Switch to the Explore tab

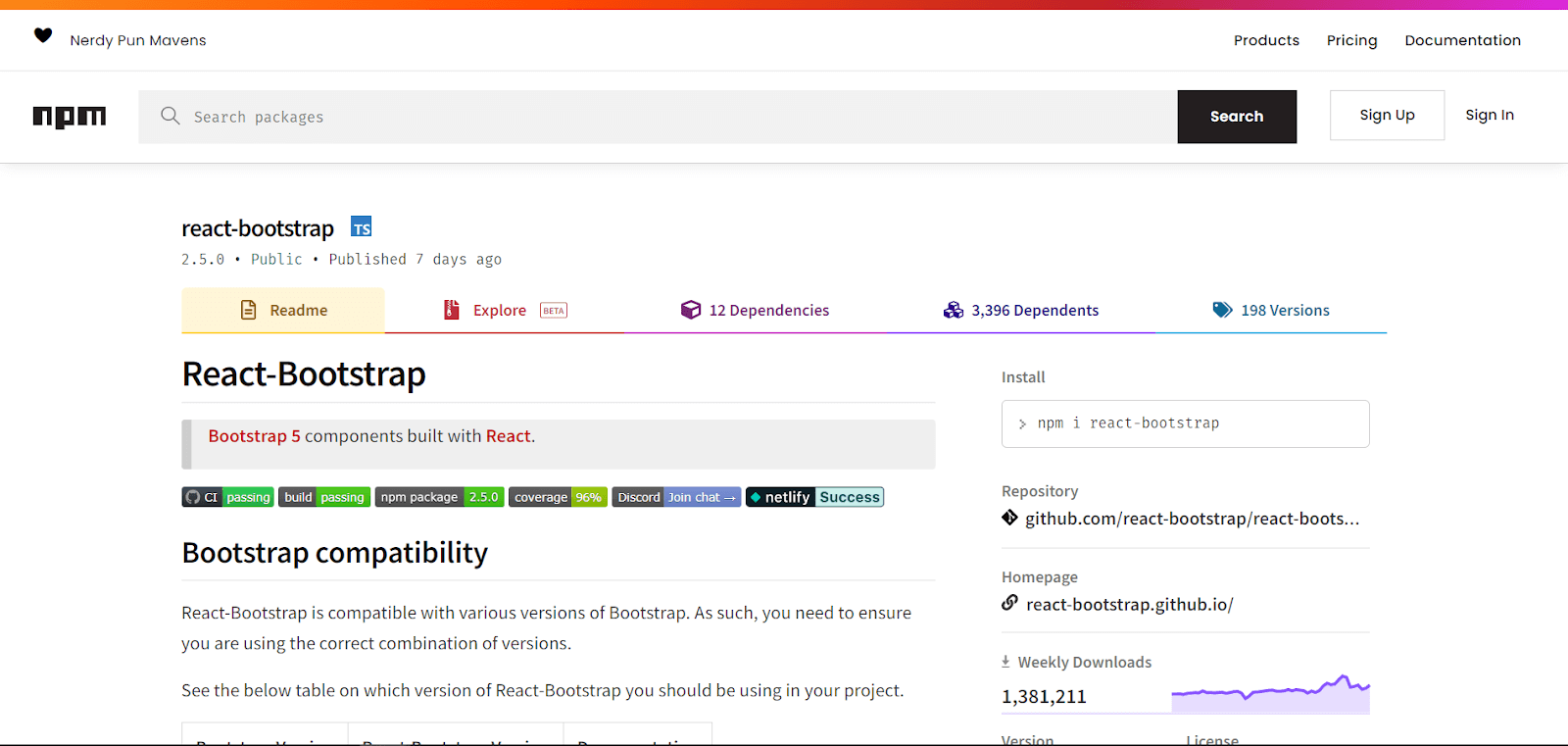pyautogui.click(x=505, y=310)
